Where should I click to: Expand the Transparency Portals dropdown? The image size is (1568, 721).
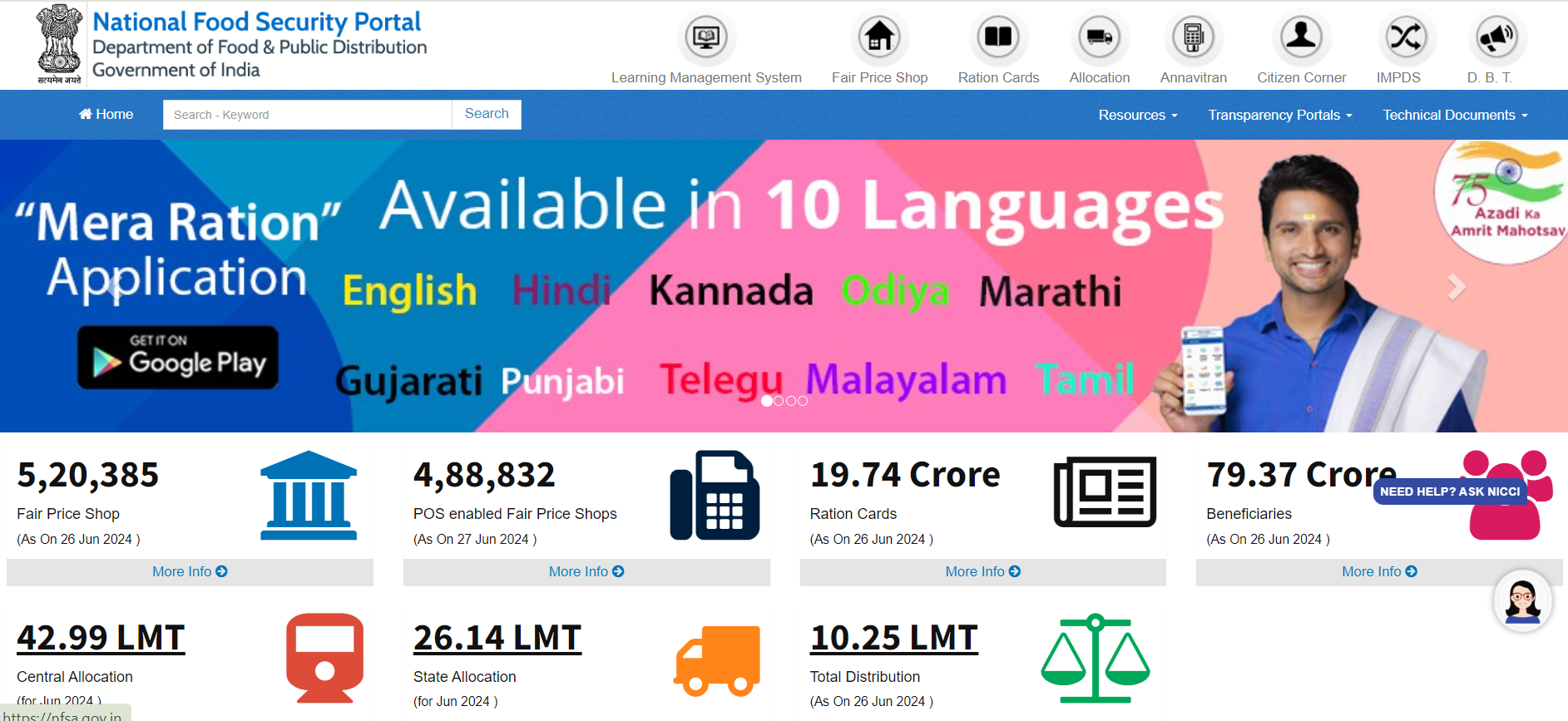[x=1280, y=115]
